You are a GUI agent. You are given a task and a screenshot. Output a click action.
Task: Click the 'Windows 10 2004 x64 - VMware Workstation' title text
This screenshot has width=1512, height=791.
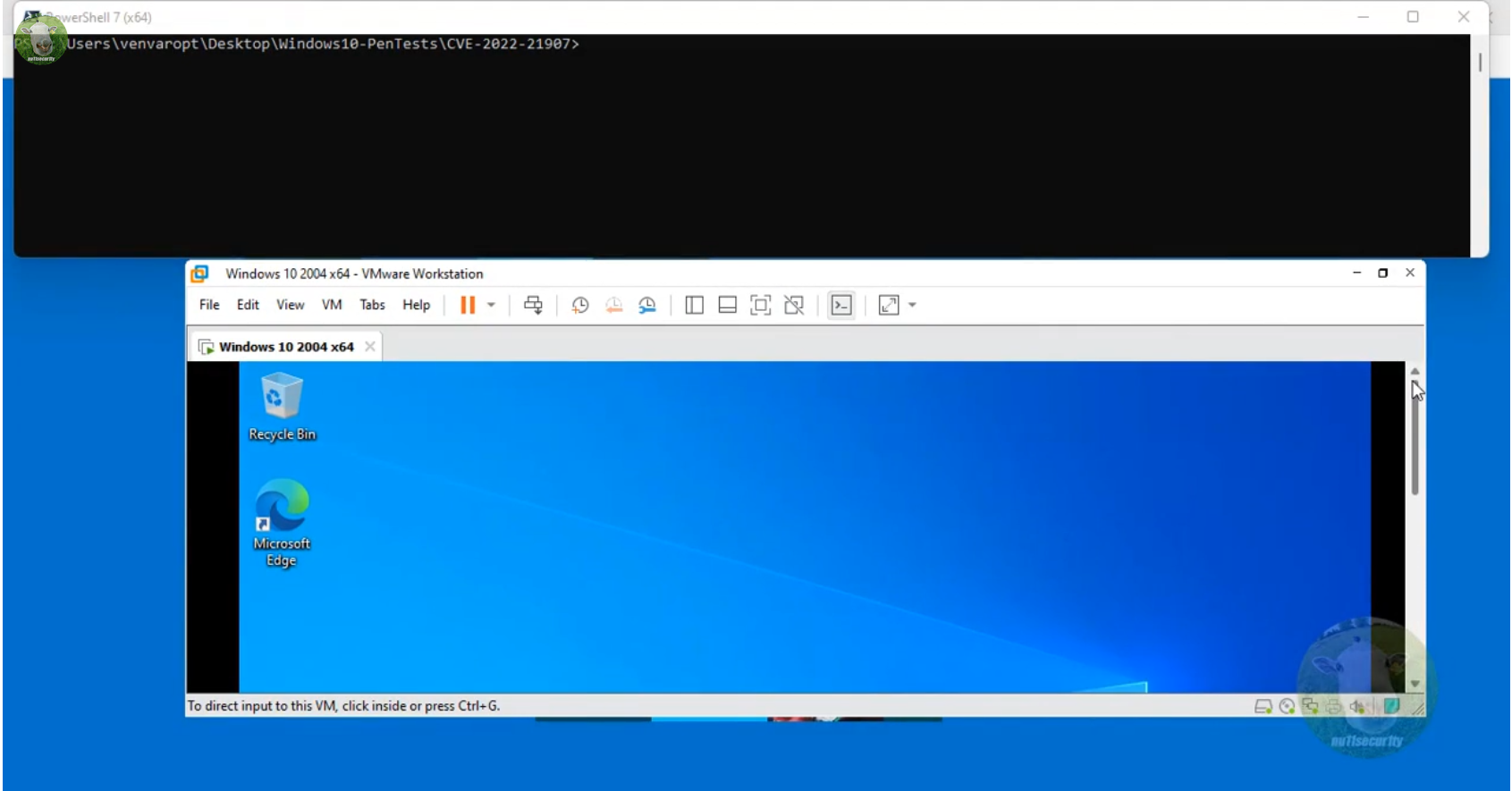pyautogui.click(x=354, y=273)
